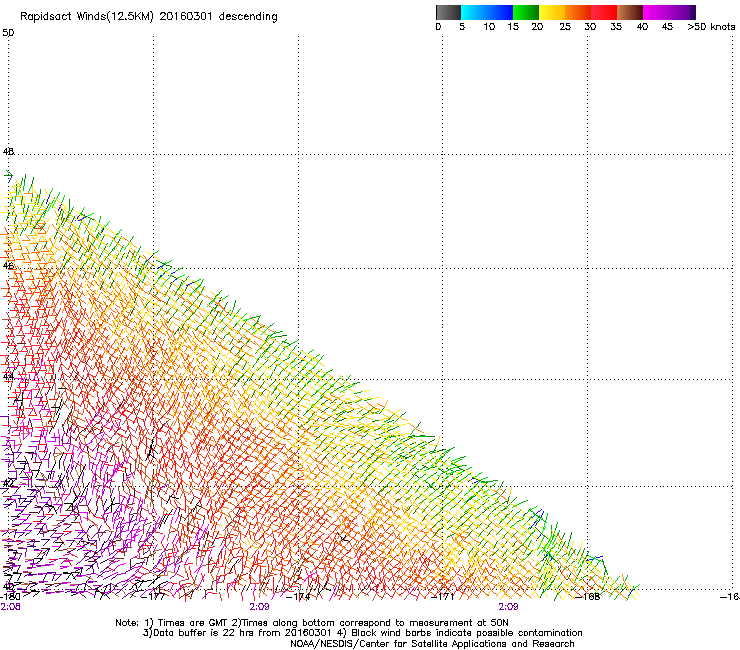The image size is (740, 650).
Task: Click latitude axis label '42'
Action: [x=8, y=483]
